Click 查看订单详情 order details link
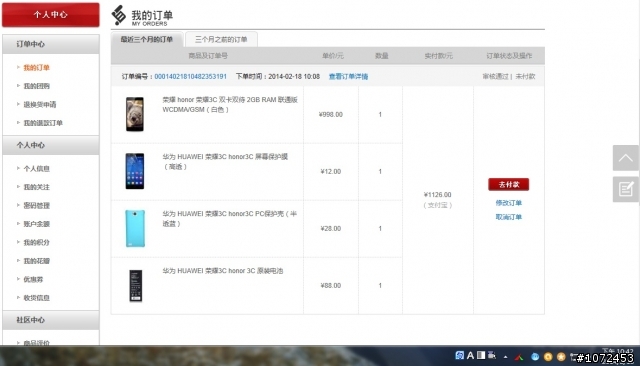Viewport: 640px width, 366px height. 348,76
